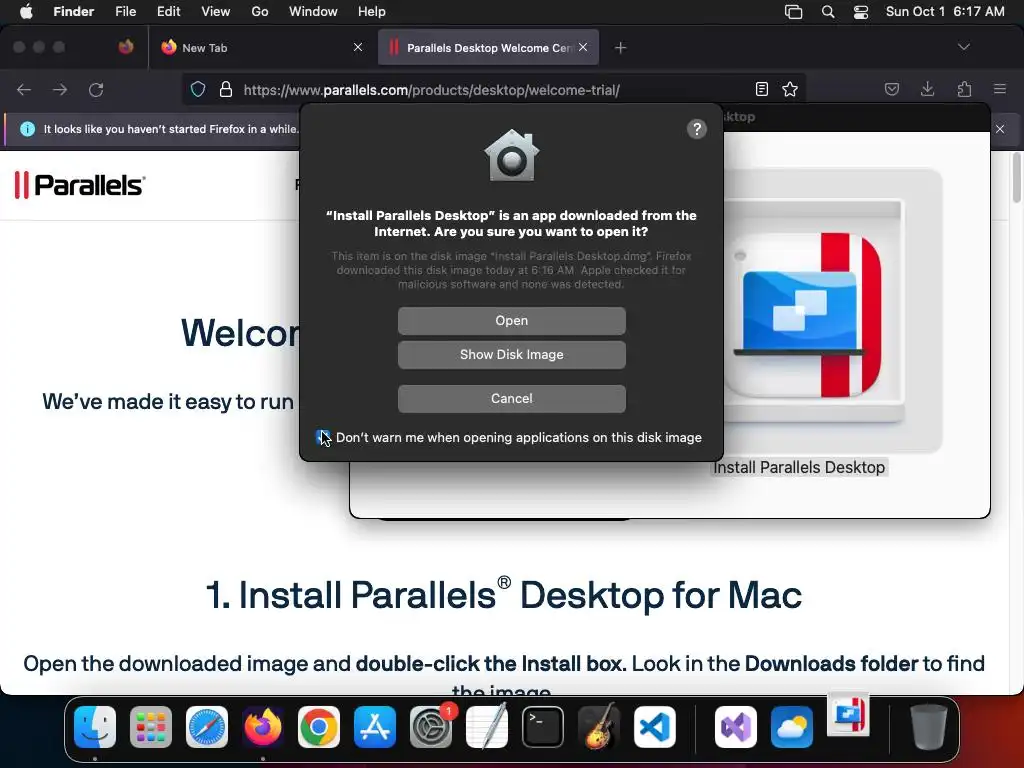Click Parallels installer icon in Dock
Viewport: 1024px width, 768px height.
pyautogui.click(x=848, y=714)
